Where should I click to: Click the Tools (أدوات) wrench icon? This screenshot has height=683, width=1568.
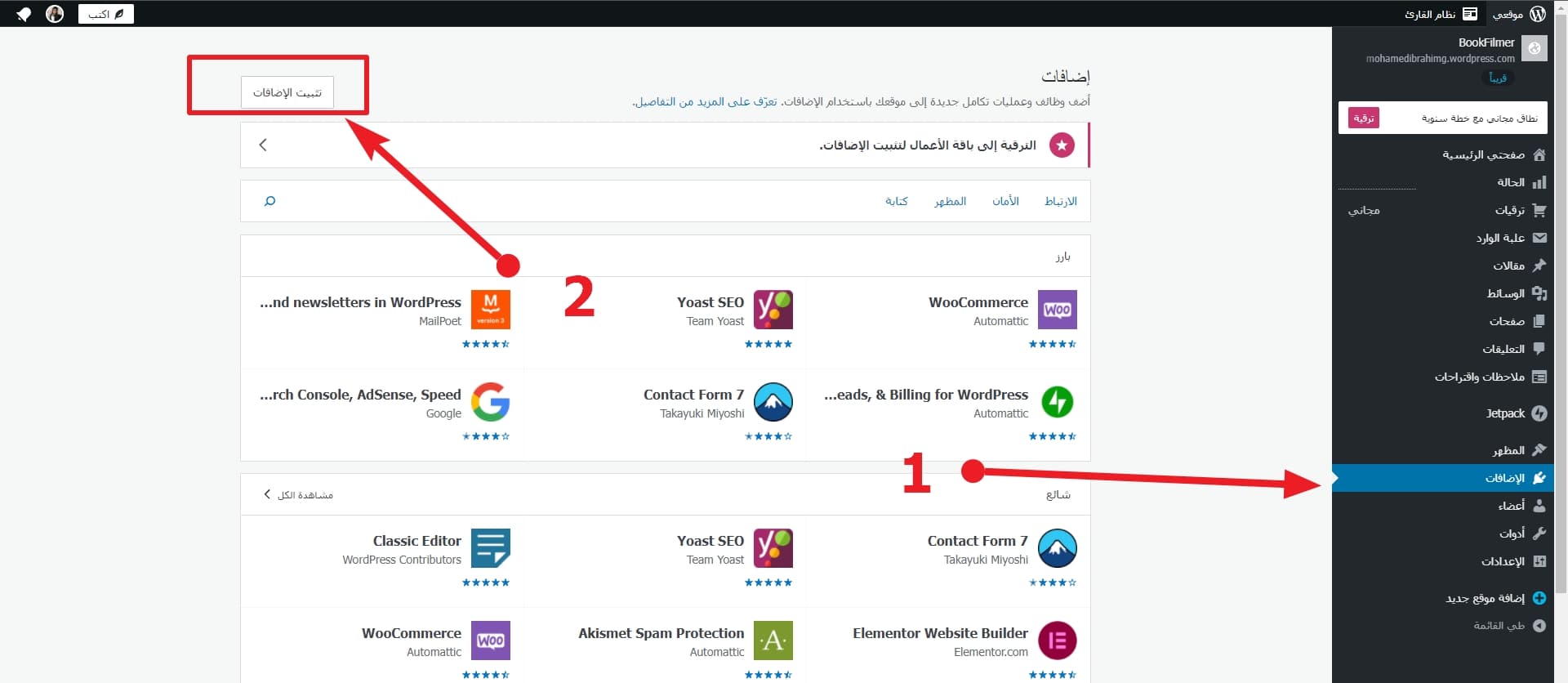[1539, 533]
